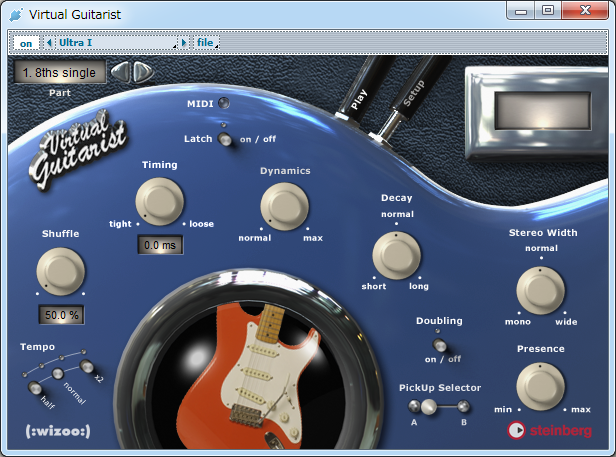Image resolution: width=616 pixels, height=457 pixels.
Task: Click the Steinberg logo
Action: pos(549,430)
